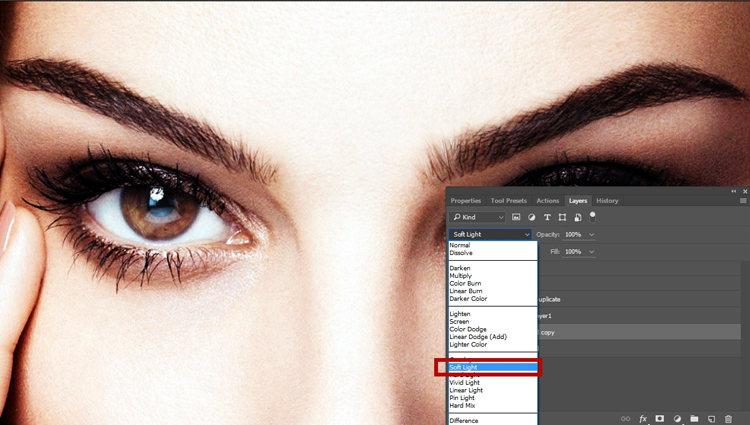The height and width of the screenshot is (425, 750).
Task: Filter layers by smart objects icon
Action: point(578,217)
